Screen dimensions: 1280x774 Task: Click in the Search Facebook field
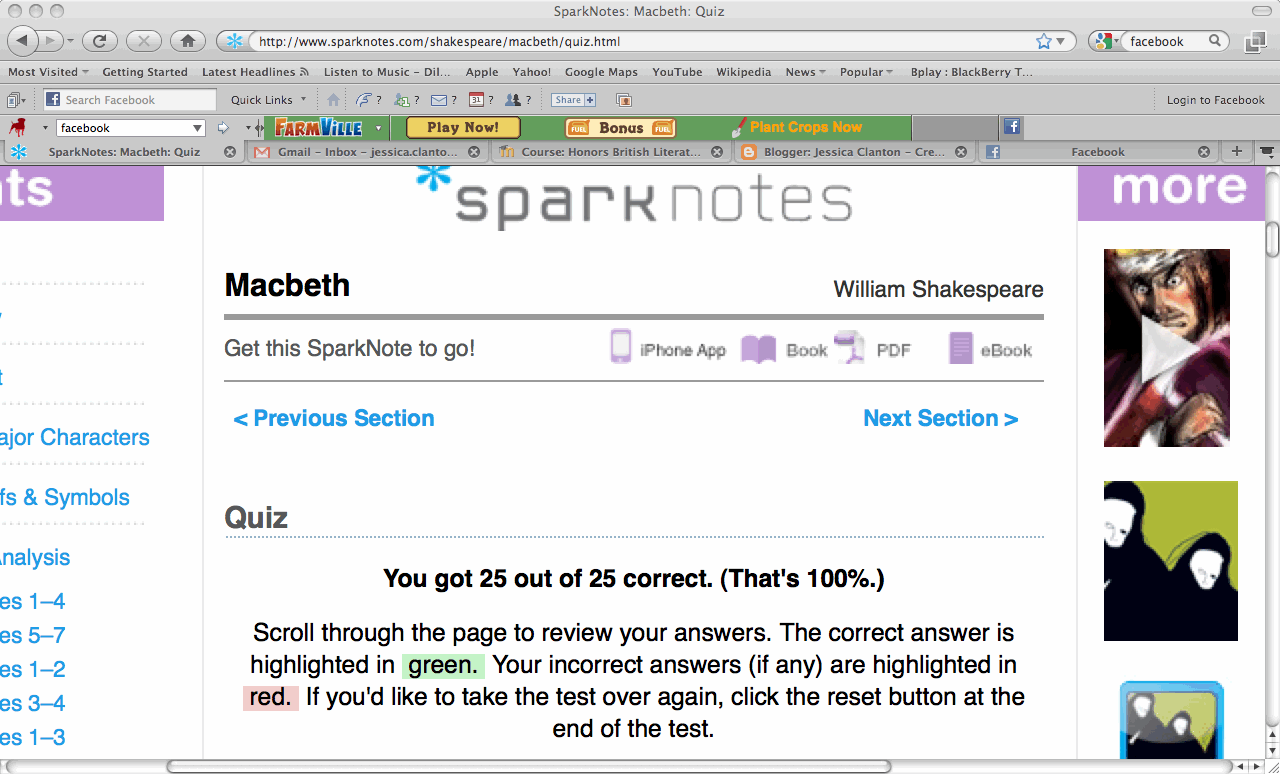coord(130,100)
